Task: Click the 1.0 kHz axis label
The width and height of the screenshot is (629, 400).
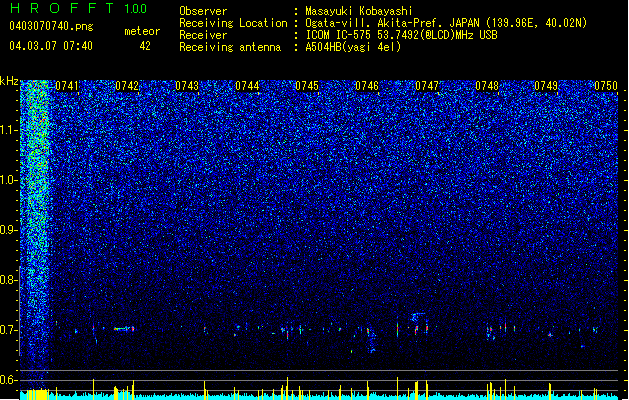Action: point(9,180)
